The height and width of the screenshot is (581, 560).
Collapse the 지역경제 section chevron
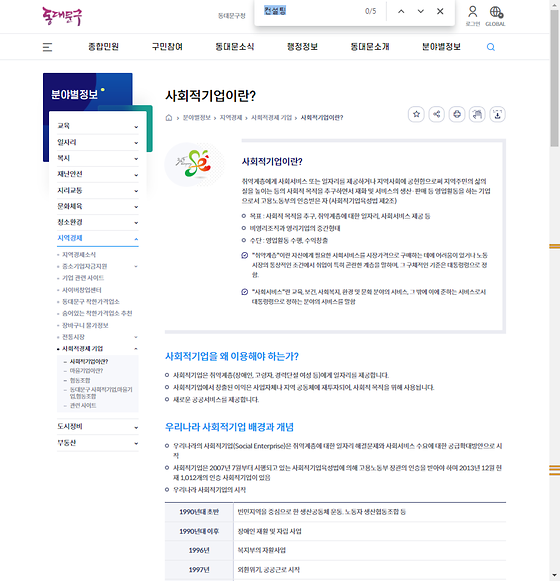(136, 239)
